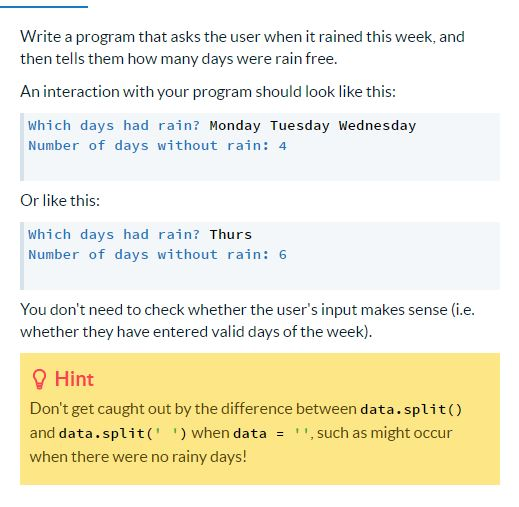Click the 'Write a program' instruction paragraph
519x507 pixels.
point(242,48)
